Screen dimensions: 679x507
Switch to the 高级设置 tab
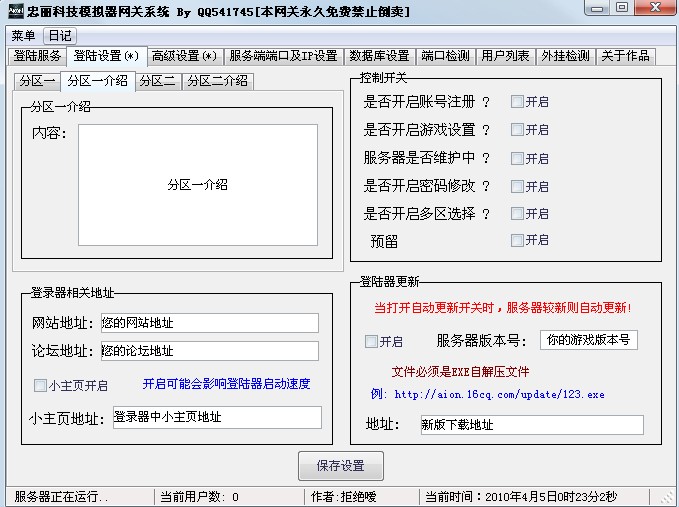click(x=183, y=56)
